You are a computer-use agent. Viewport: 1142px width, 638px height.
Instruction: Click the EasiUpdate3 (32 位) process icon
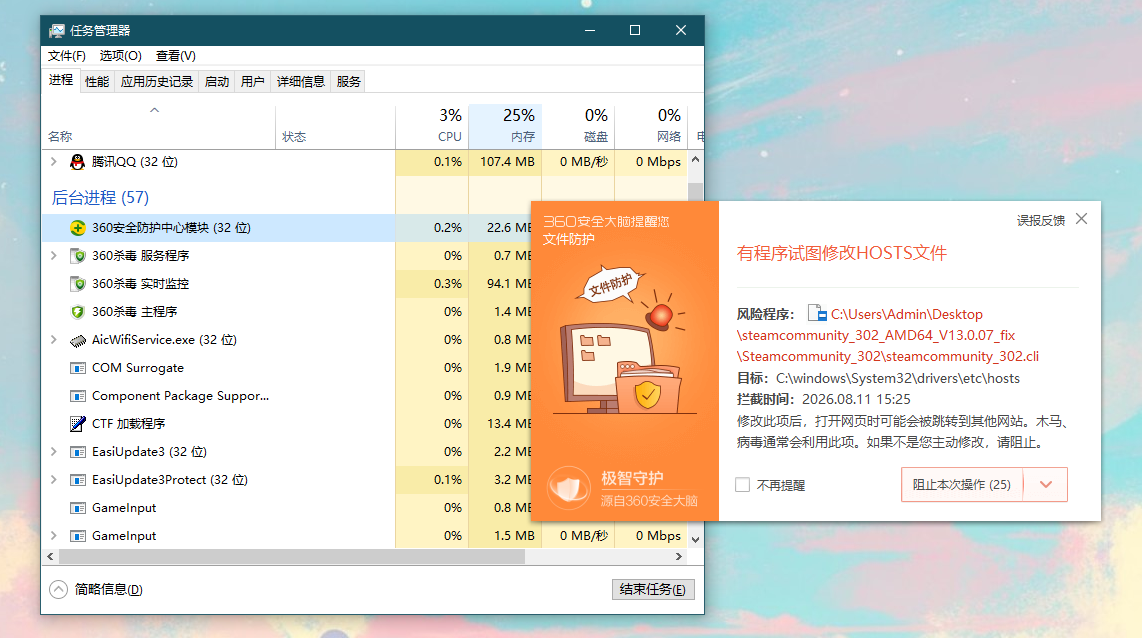coord(77,452)
